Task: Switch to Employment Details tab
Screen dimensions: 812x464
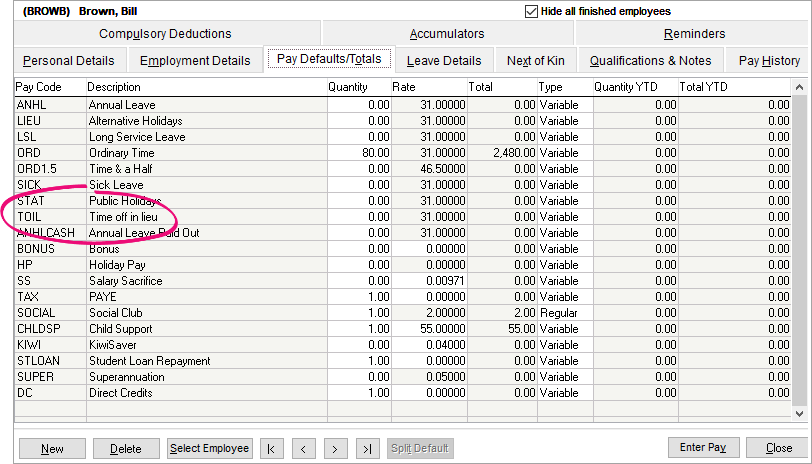Action: click(195, 61)
